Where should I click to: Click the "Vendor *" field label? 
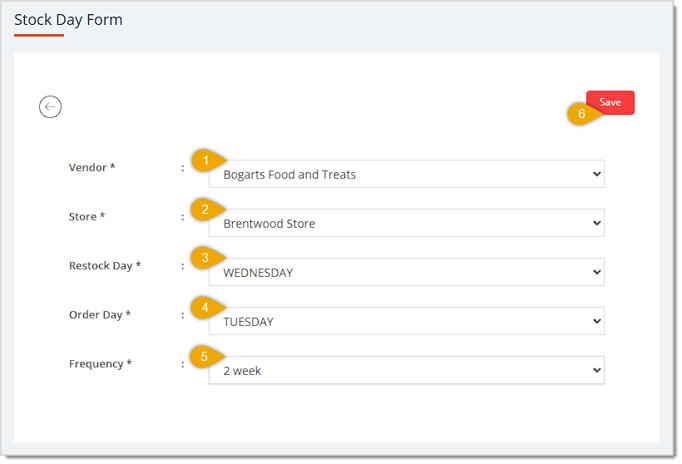[x=92, y=167]
